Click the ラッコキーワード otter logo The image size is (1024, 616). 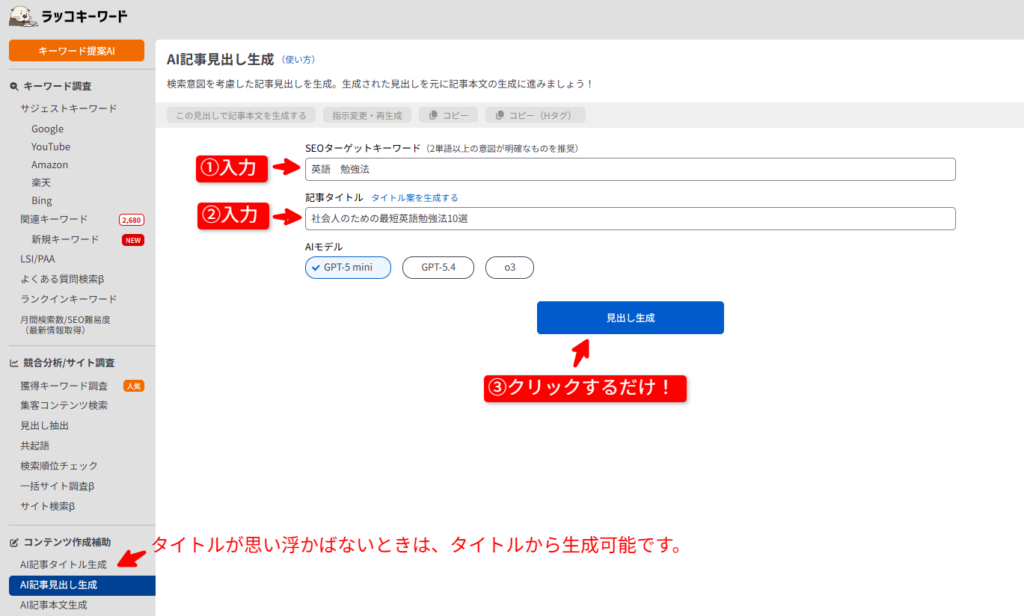coord(20,17)
